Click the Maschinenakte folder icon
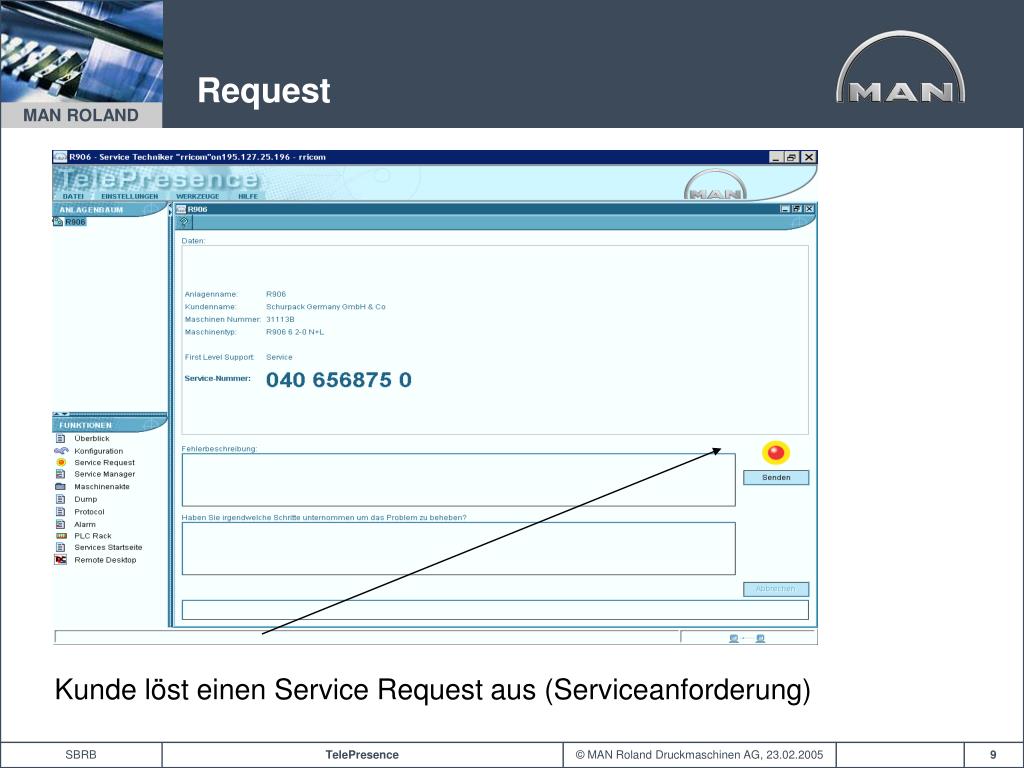The height and width of the screenshot is (768, 1024). point(60,487)
